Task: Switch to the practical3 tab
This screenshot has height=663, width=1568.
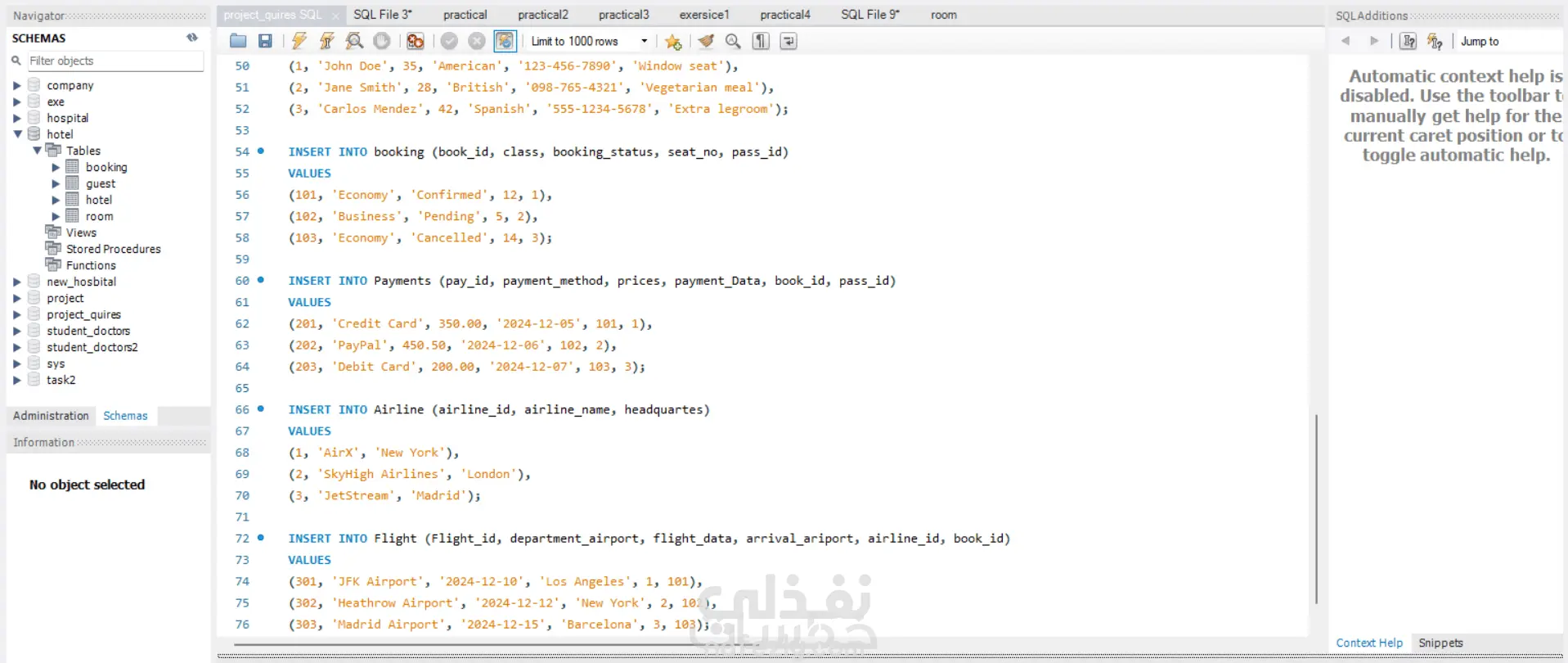Action: tap(623, 15)
